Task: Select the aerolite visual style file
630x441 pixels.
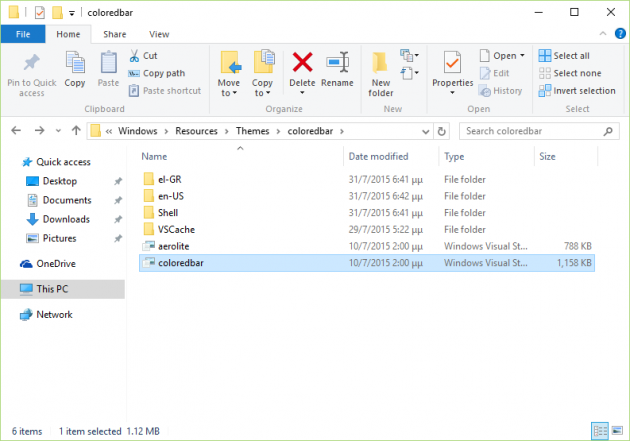Action: 367,246
